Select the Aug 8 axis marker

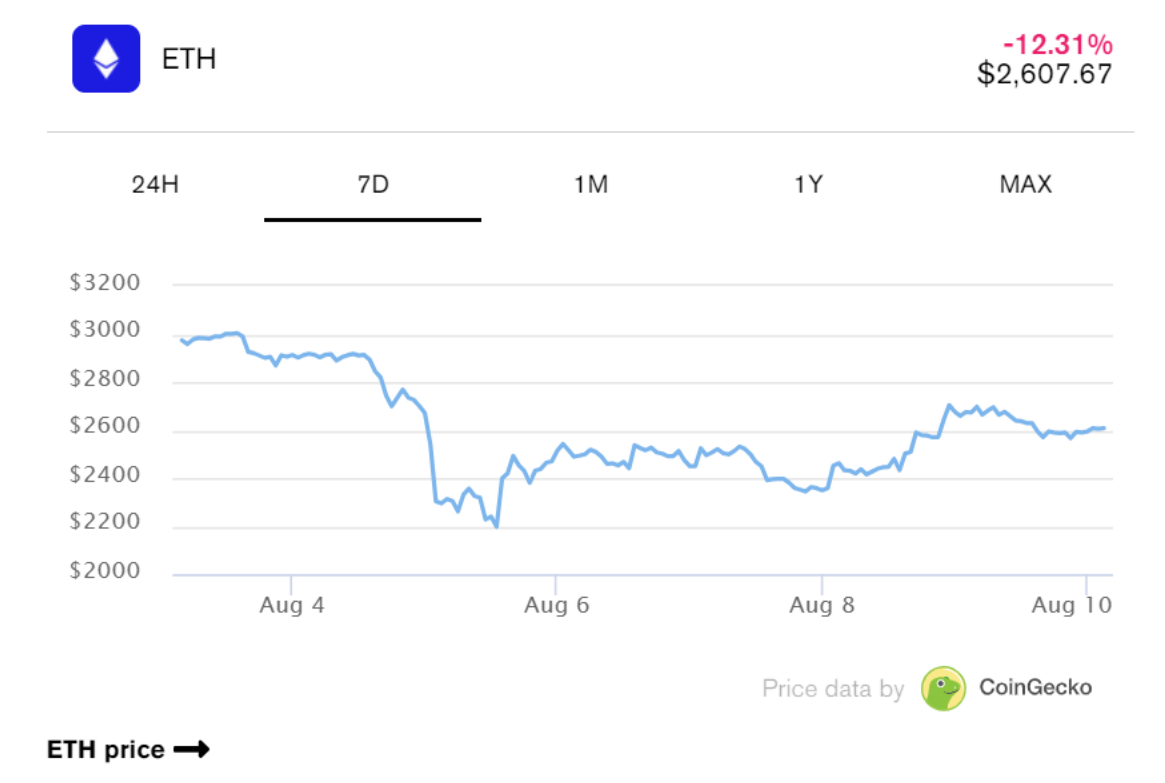(x=821, y=605)
